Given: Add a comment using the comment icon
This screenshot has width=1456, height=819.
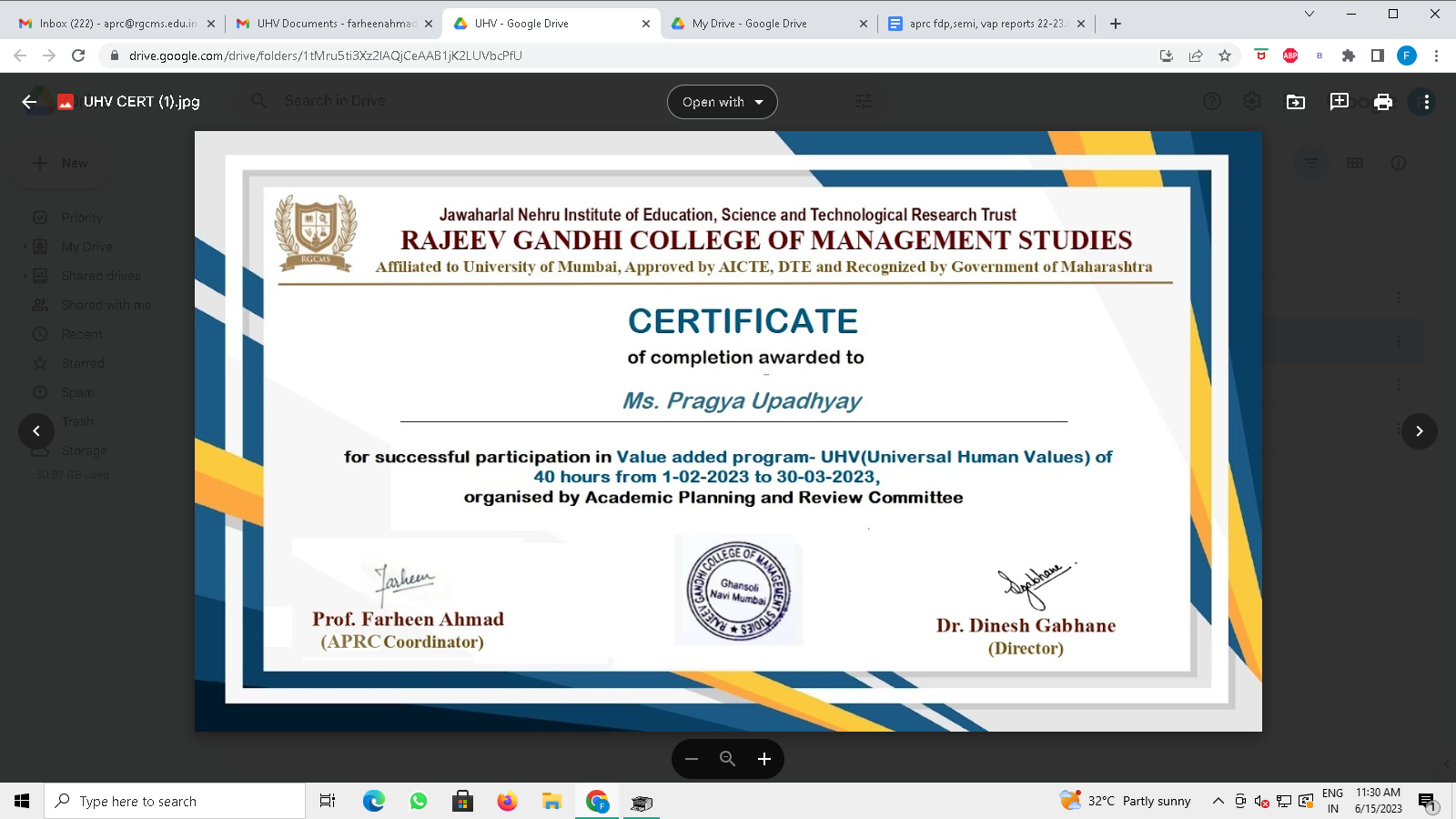Looking at the screenshot, I should (x=1340, y=102).
